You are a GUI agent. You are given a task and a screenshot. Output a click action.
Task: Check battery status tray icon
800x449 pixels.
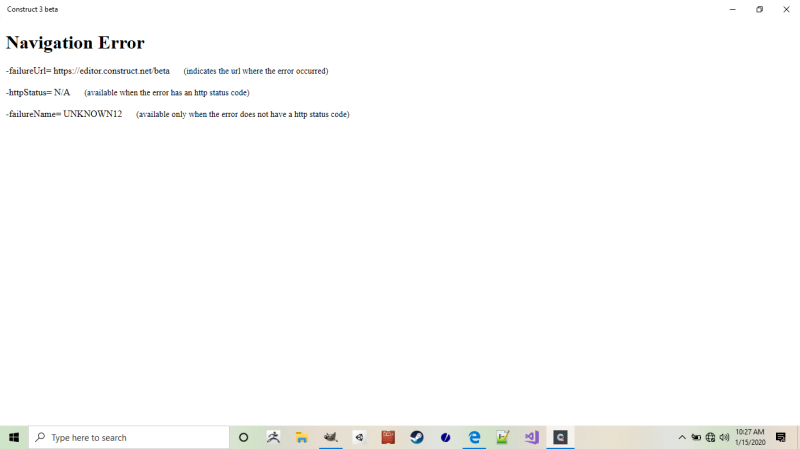[x=696, y=437]
